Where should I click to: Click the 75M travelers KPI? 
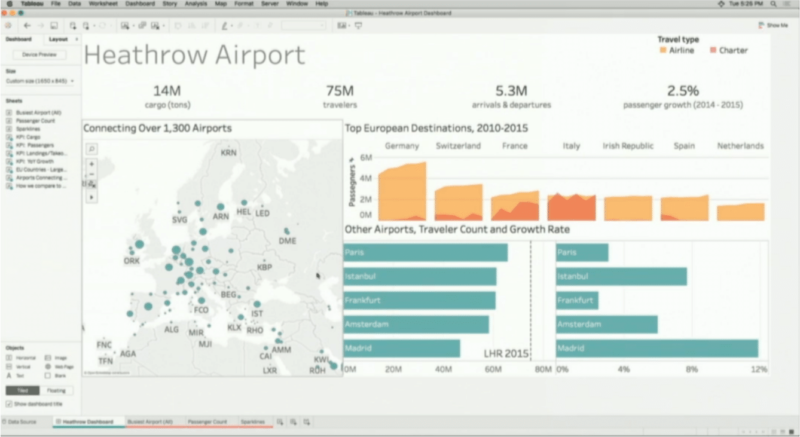[x=340, y=96]
